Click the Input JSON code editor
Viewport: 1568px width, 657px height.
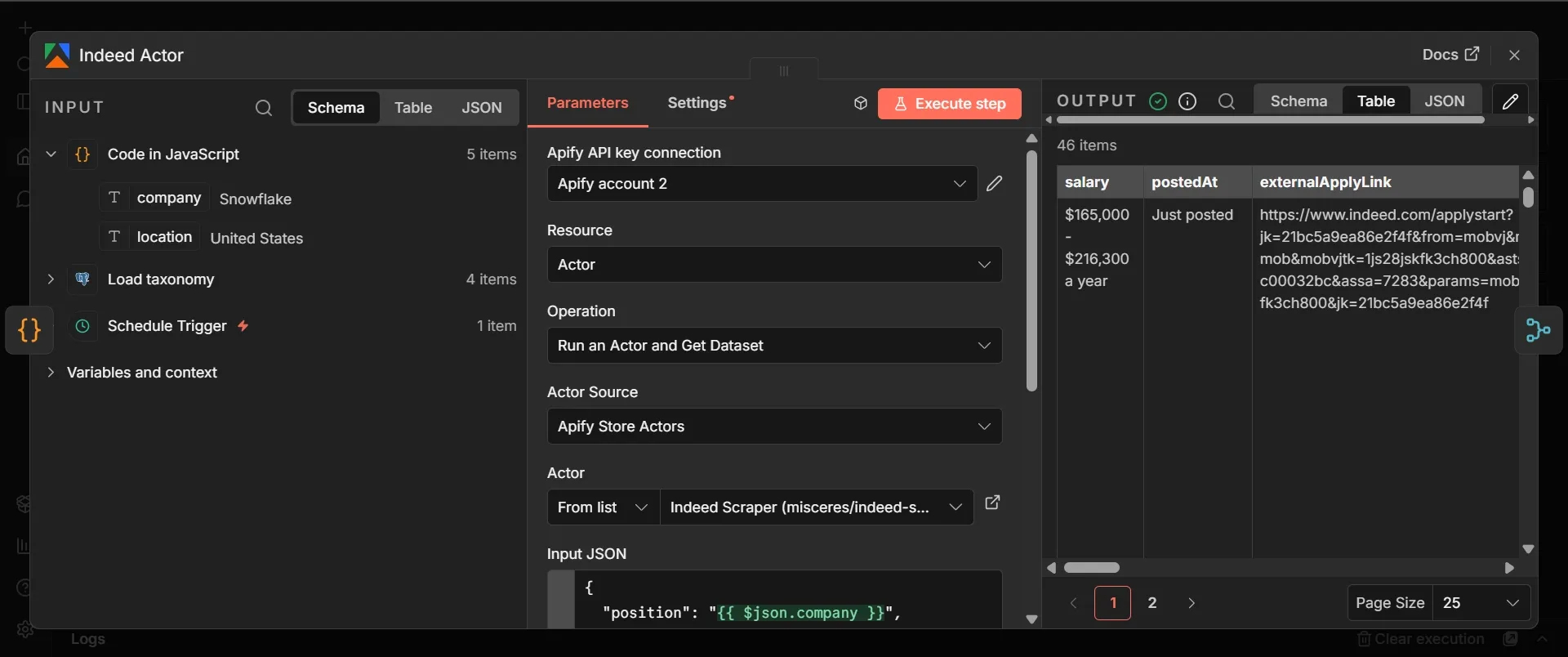click(774, 600)
